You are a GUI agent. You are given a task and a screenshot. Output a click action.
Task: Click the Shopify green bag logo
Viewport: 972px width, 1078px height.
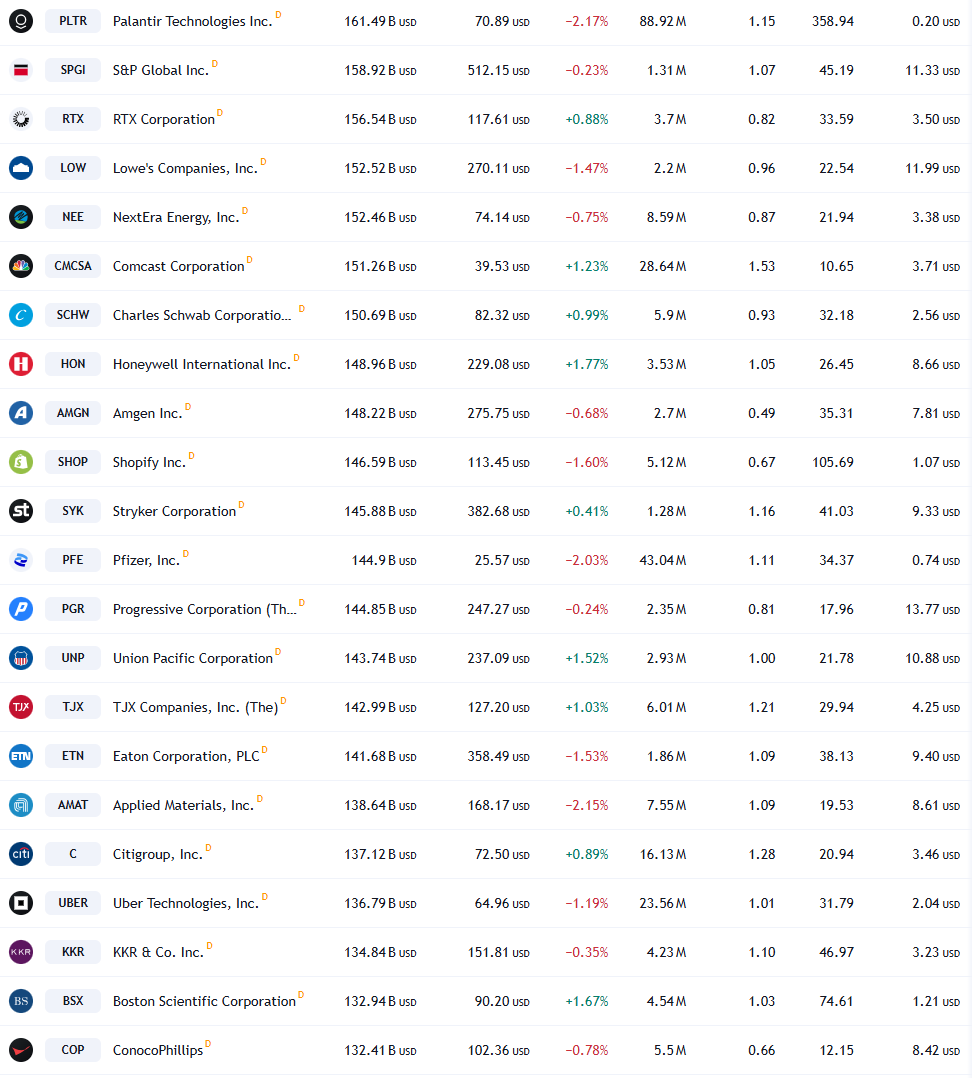(x=21, y=462)
